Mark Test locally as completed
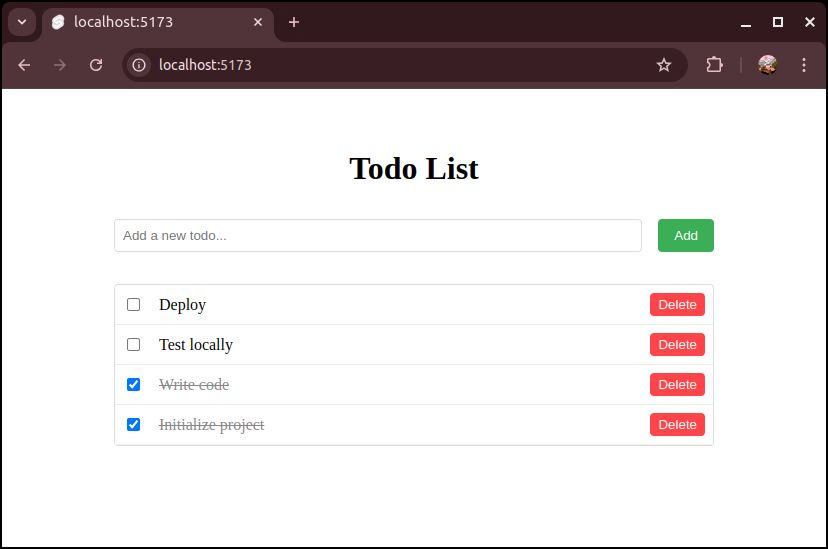This screenshot has height=549, width=828. coord(134,345)
